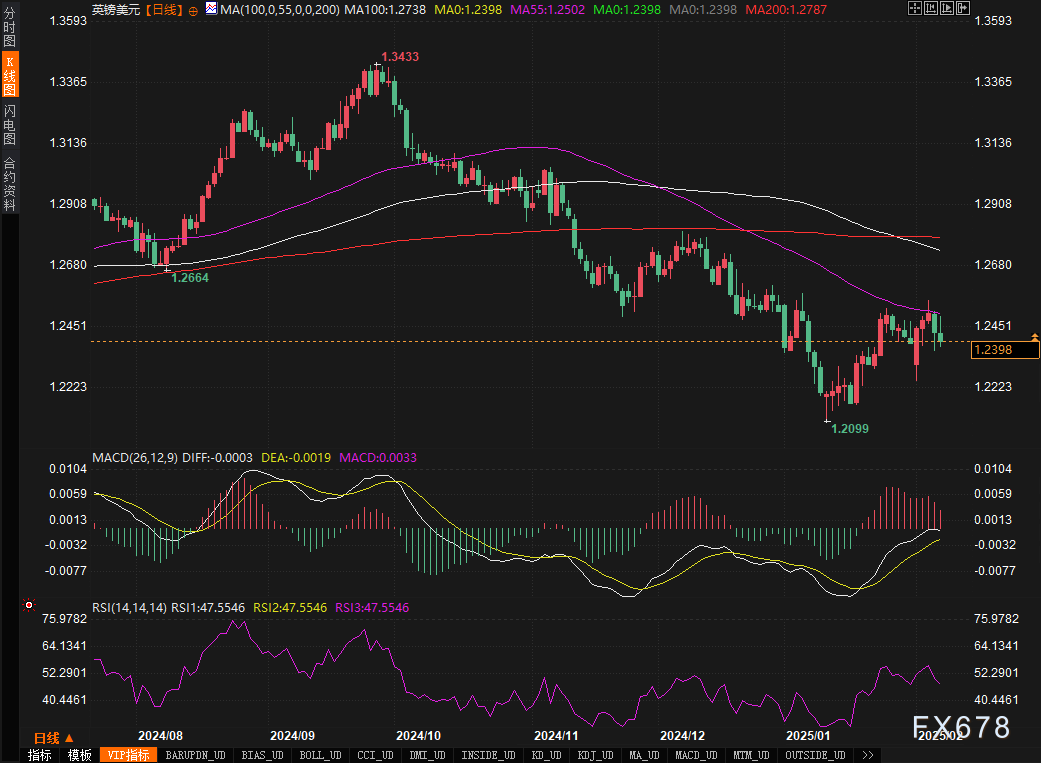Viewport: 1041px width, 763px height.
Task: Switch to the 分时图 tab
Action: point(8,25)
